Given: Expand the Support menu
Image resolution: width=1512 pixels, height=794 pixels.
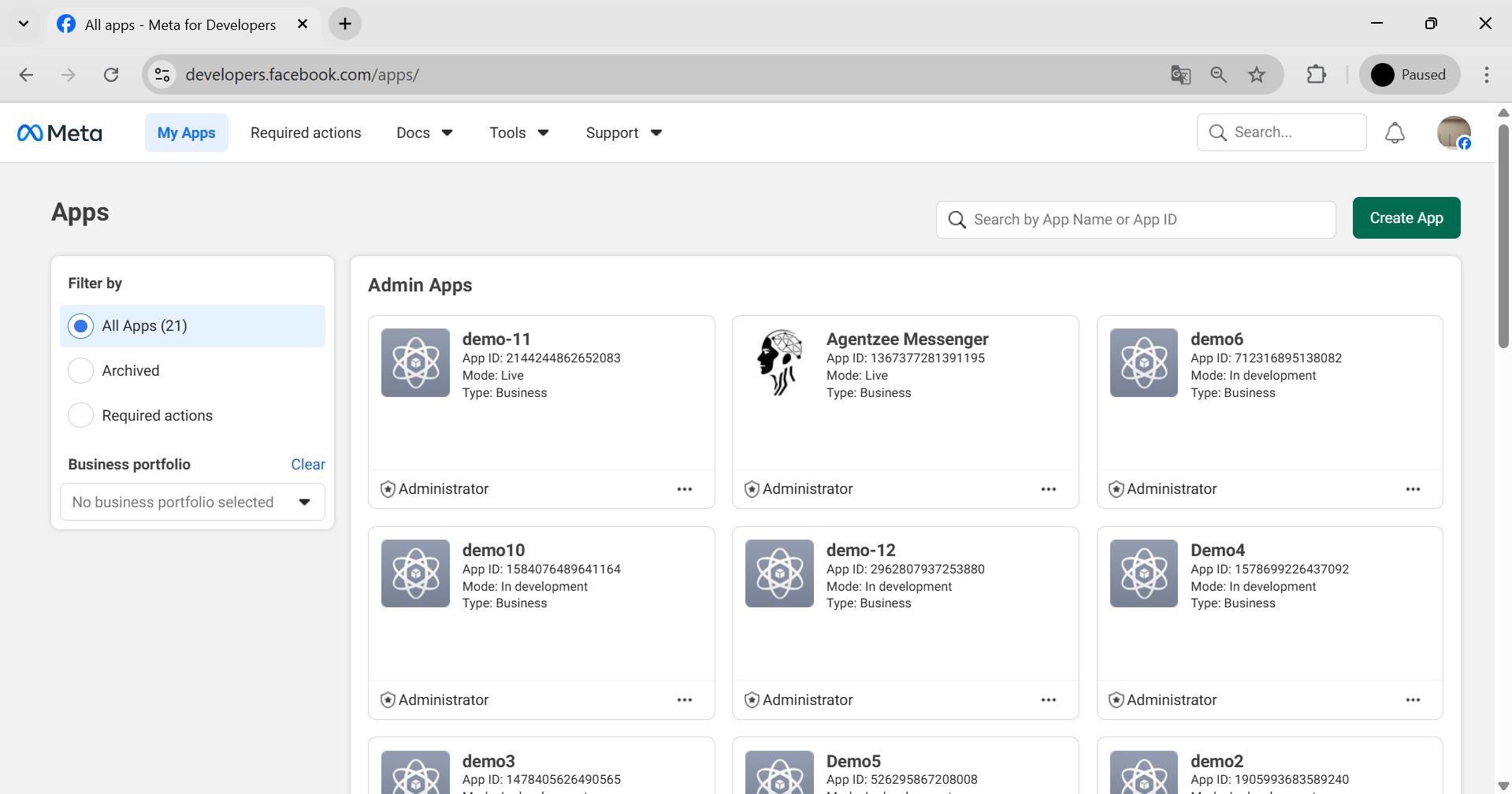Looking at the screenshot, I should 623,133.
